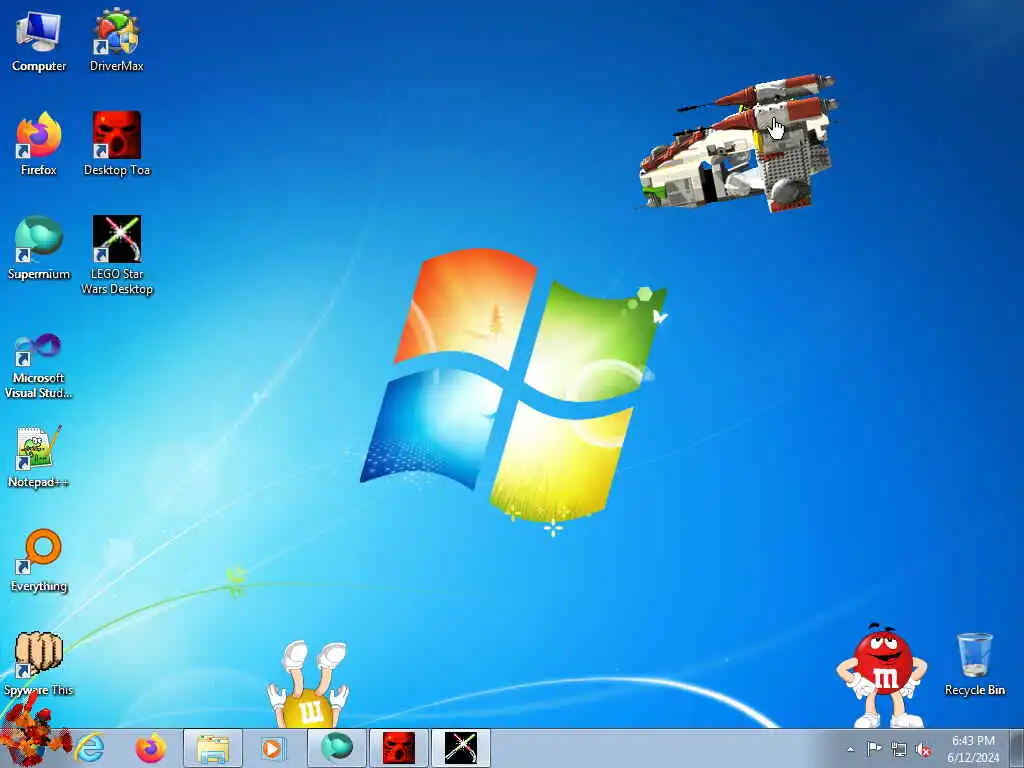Click the Bionicle Start button figure
Screen dimensions: 1024x768
tap(33, 731)
